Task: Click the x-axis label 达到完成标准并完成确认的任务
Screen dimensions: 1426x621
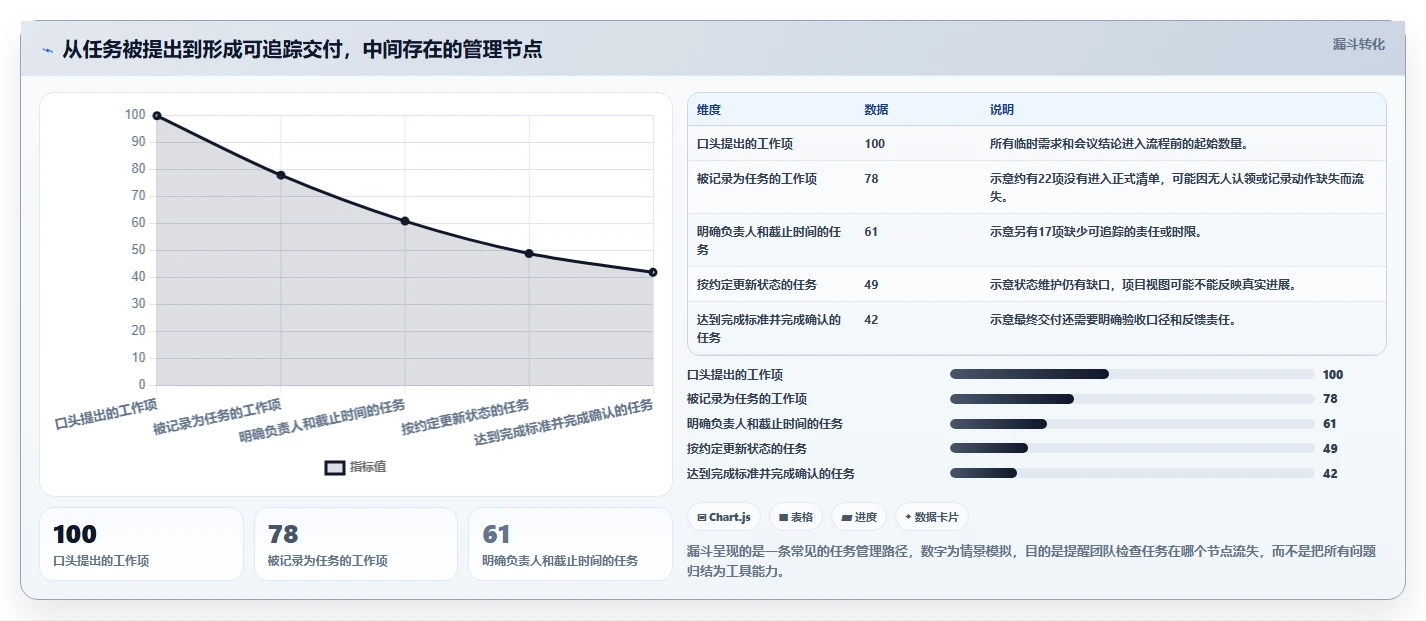Action: 564,421
